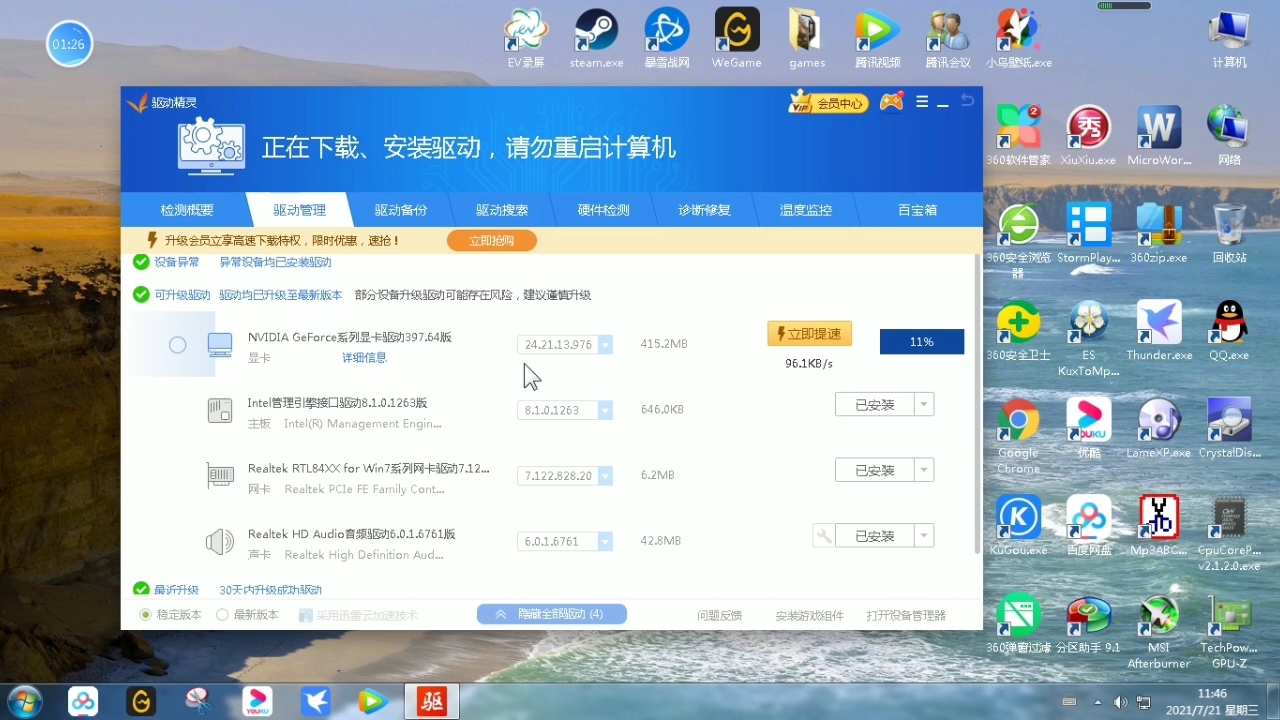Open 腾讯会议 desktop shortcut

(x=947, y=39)
